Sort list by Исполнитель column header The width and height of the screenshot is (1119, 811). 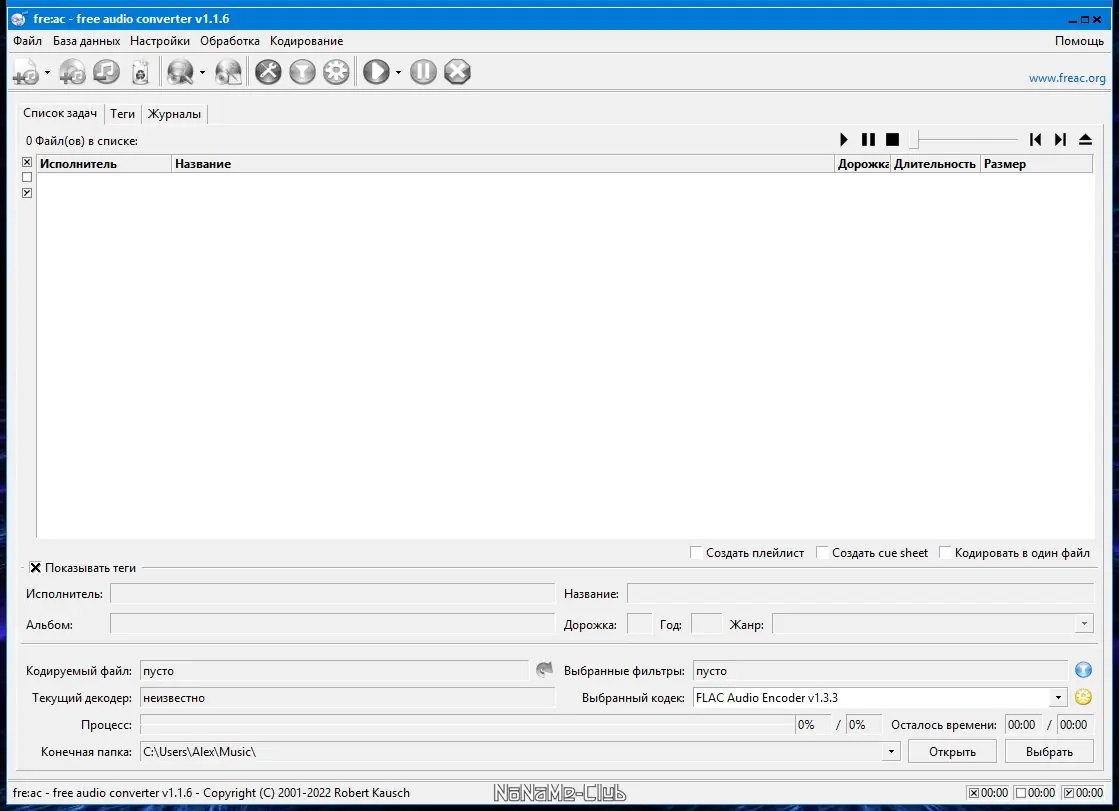[x=104, y=163]
